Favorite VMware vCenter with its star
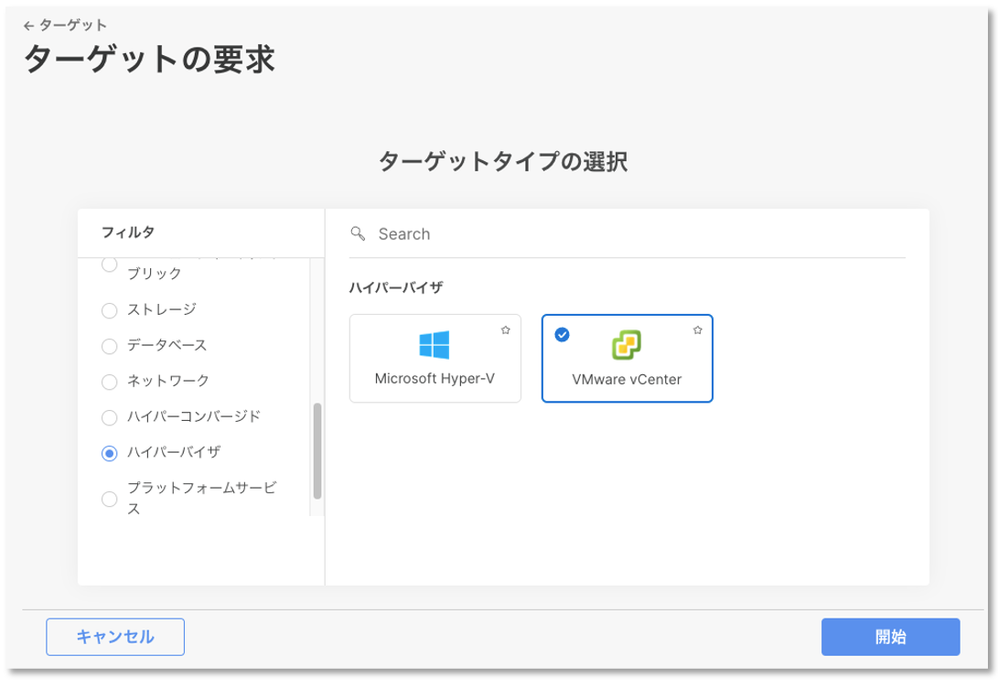This screenshot has width=998, height=680. click(698, 330)
